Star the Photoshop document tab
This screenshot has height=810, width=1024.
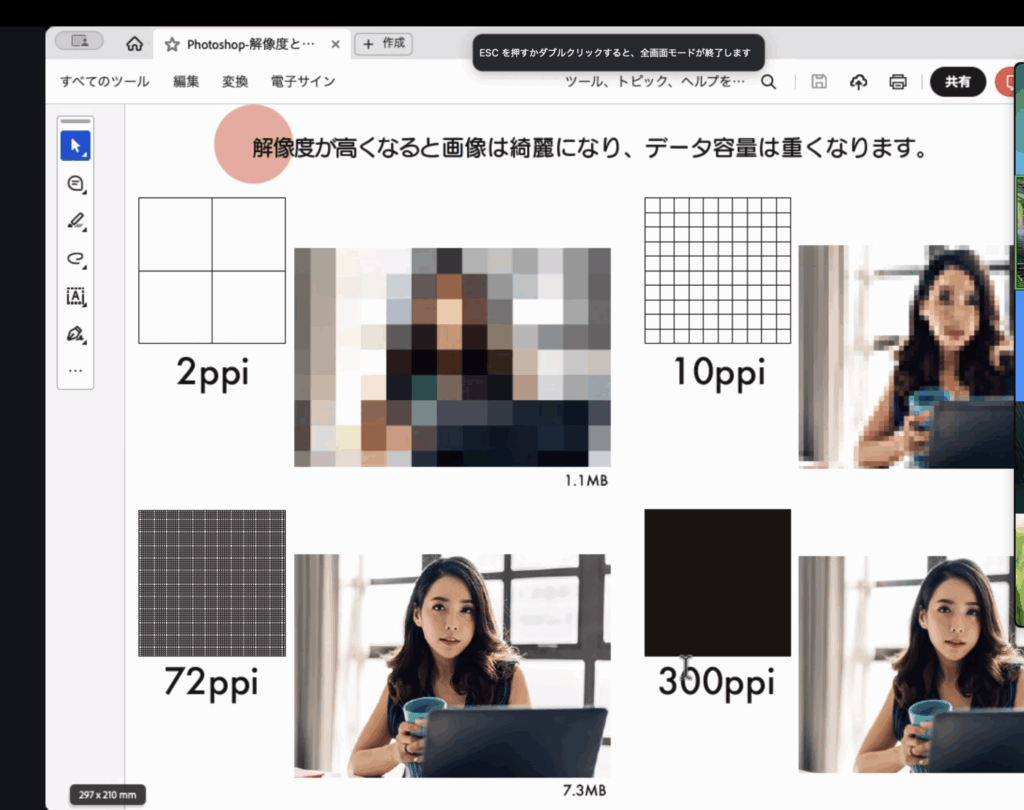[x=172, y=45]
